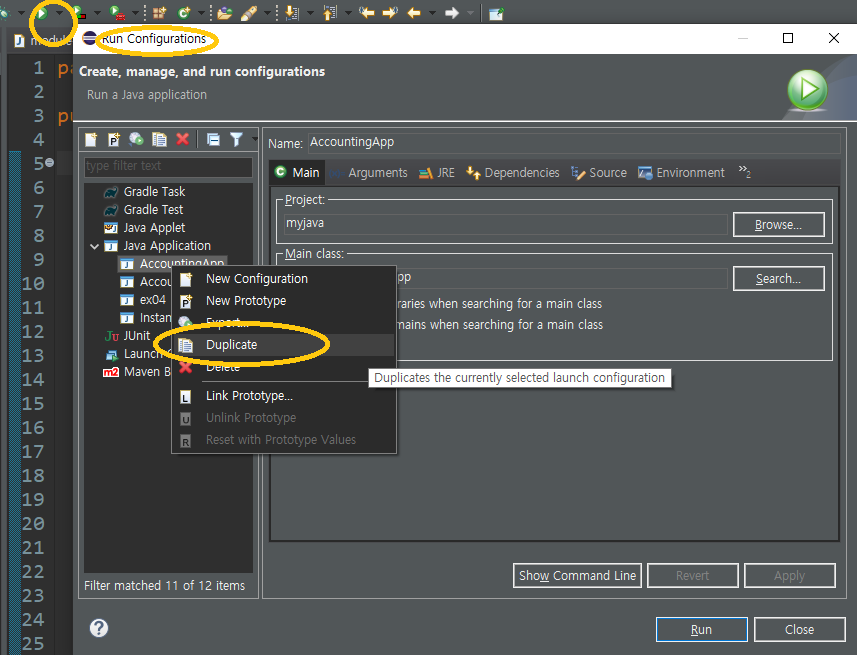
Task: Select Java Application tree item
Action: (x=167, y=246)
